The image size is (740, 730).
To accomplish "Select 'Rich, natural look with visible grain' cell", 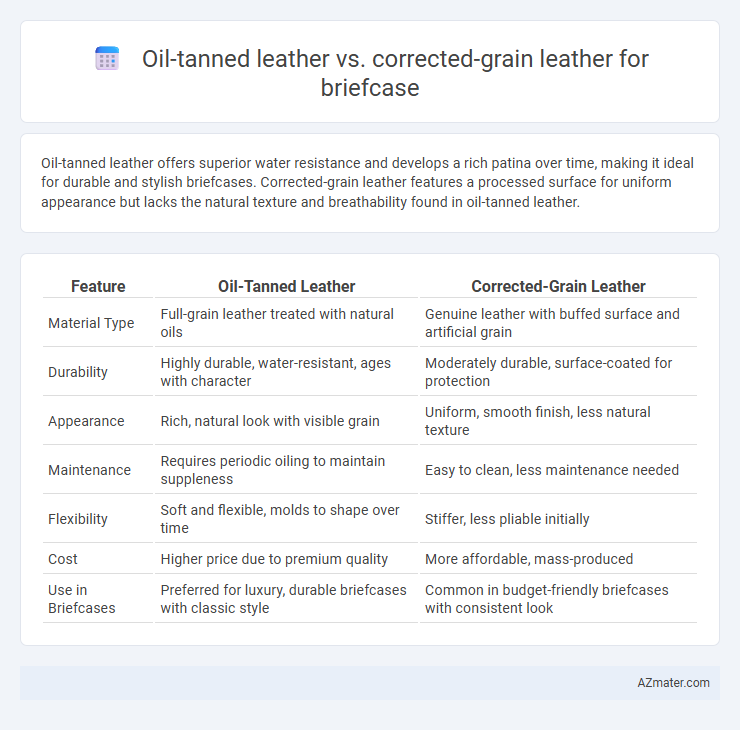I will click(x=270, y=421).
